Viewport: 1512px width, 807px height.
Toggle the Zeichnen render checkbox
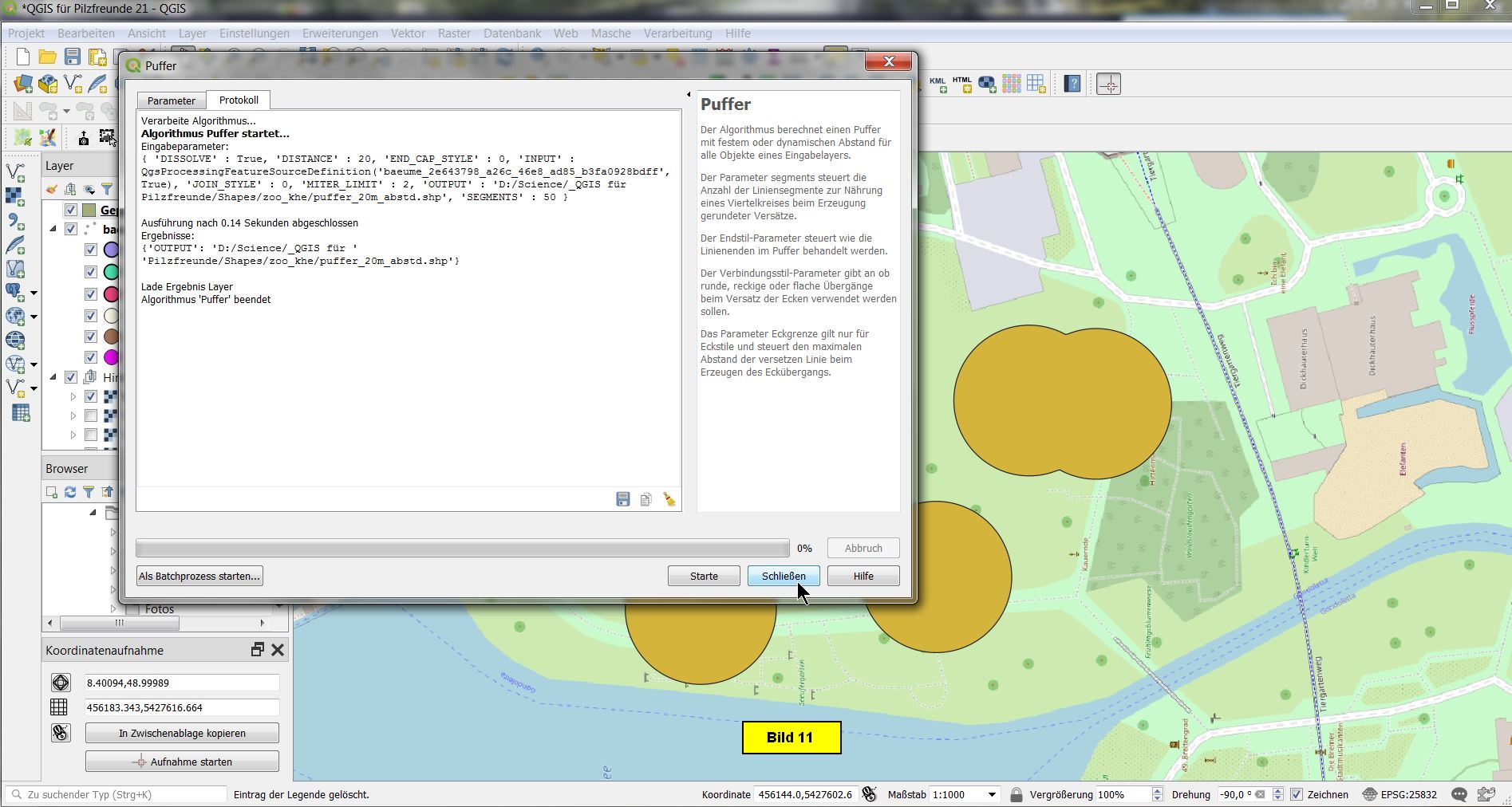click(1297, 794)
